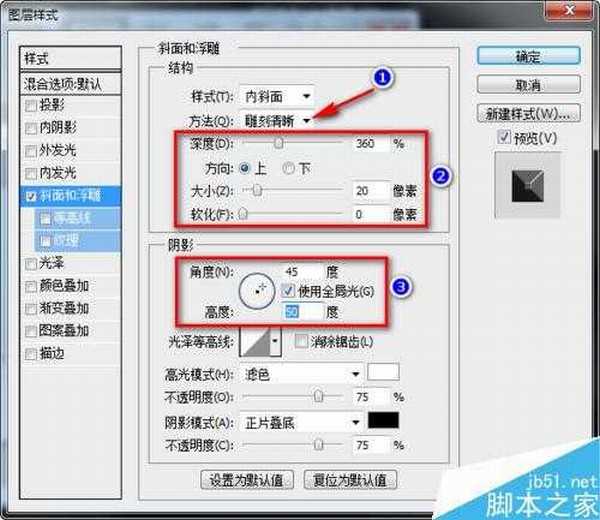
Task: Select the 等高线 sub-item under 斜面和浮雕
Action: click(70, 217)
